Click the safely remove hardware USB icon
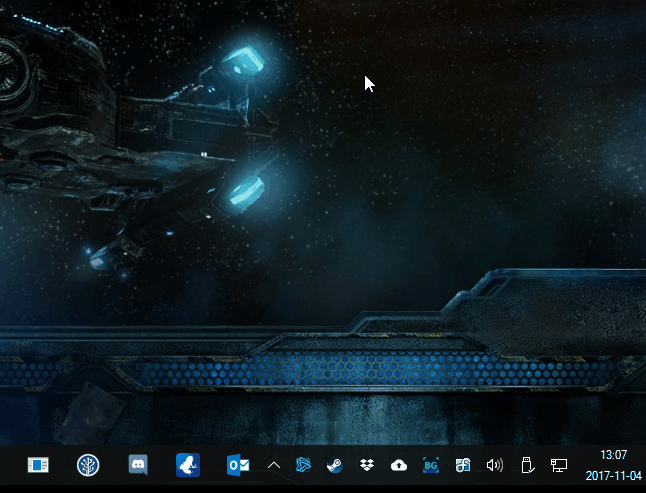646x493 pixels. pyautogui.click(x=527, y=465)
